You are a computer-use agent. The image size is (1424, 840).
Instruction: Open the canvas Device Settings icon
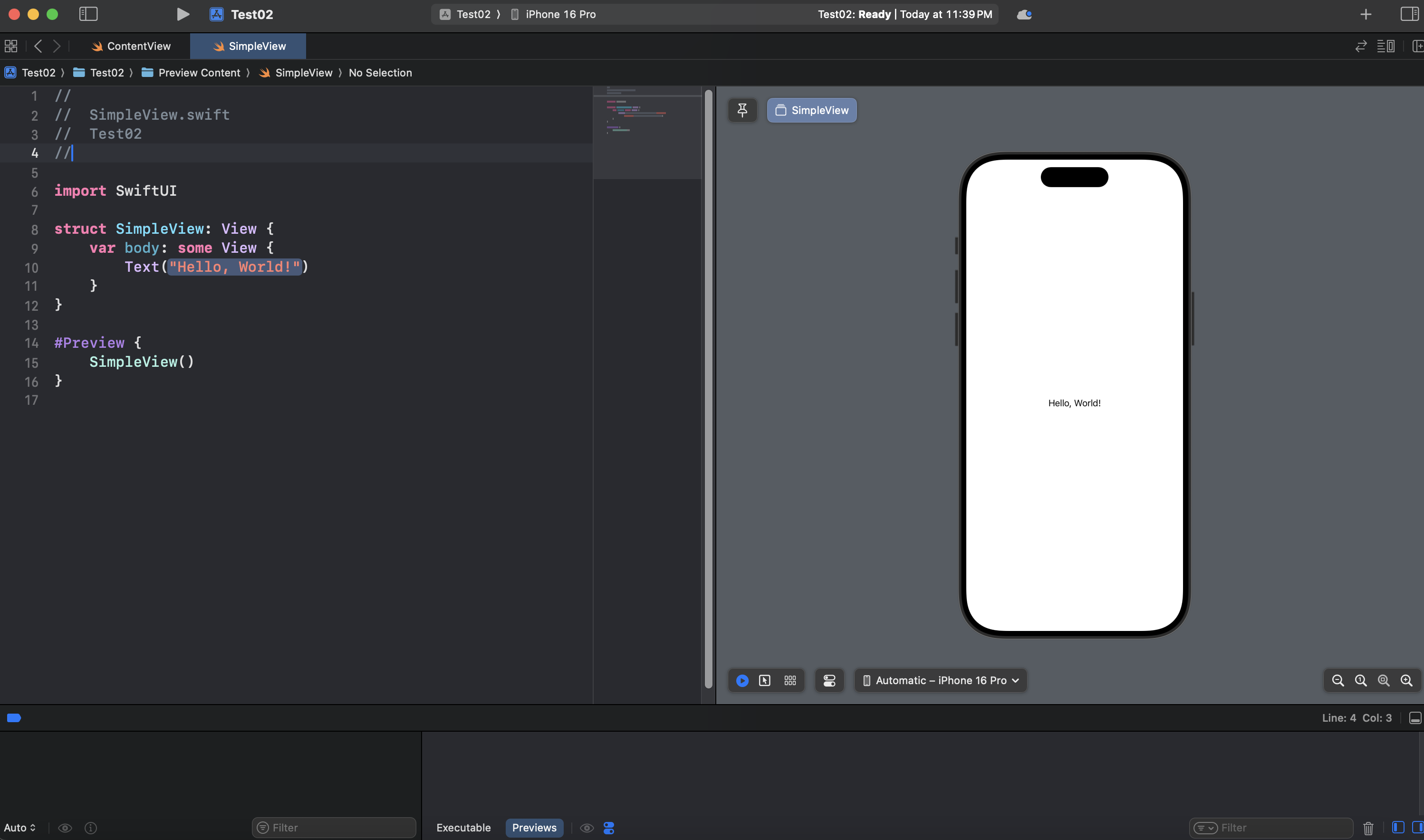pos(829,680)
